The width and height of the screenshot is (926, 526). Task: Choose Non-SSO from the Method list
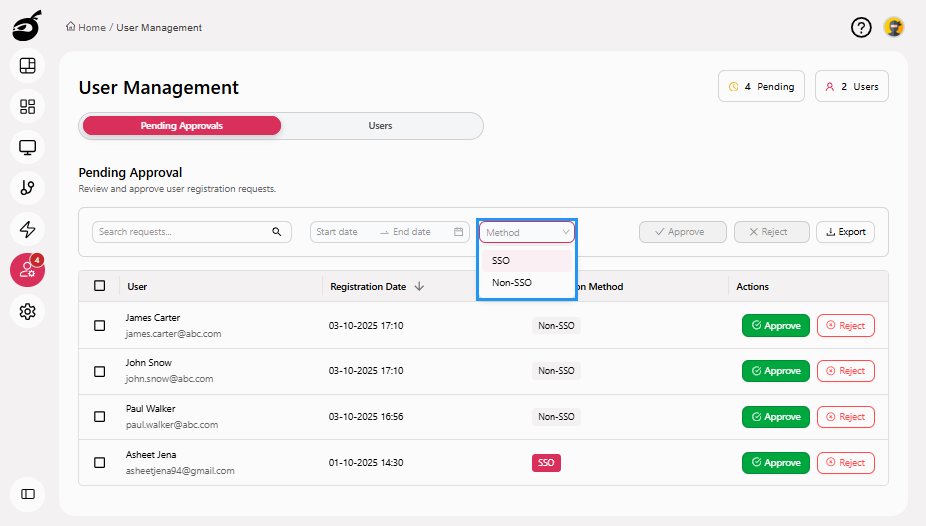pos(527,282)
